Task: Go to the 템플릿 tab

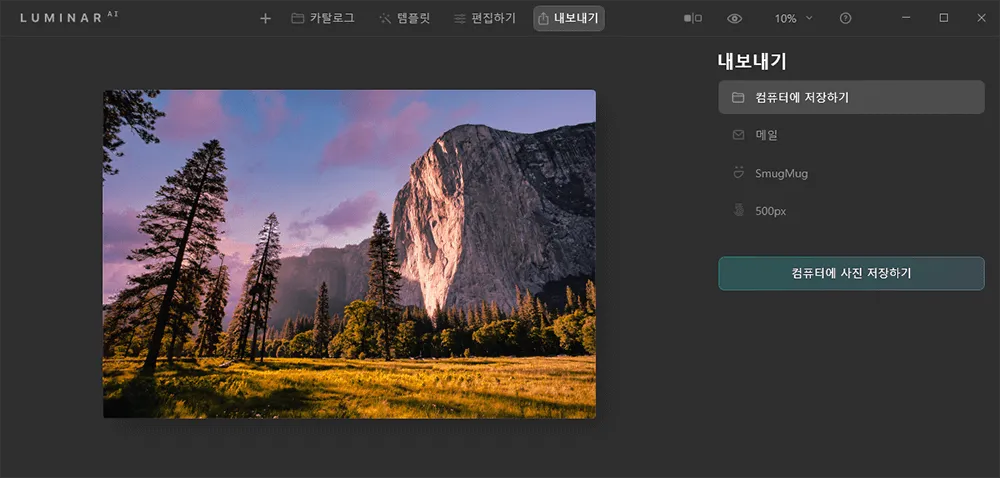Action: click(x=413, y=18)
